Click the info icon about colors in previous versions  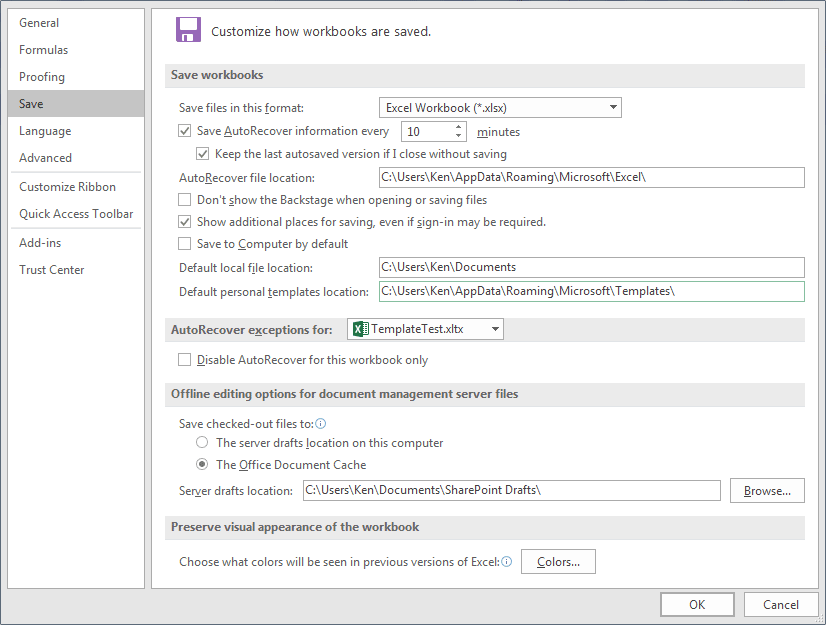tap(507, 561)
